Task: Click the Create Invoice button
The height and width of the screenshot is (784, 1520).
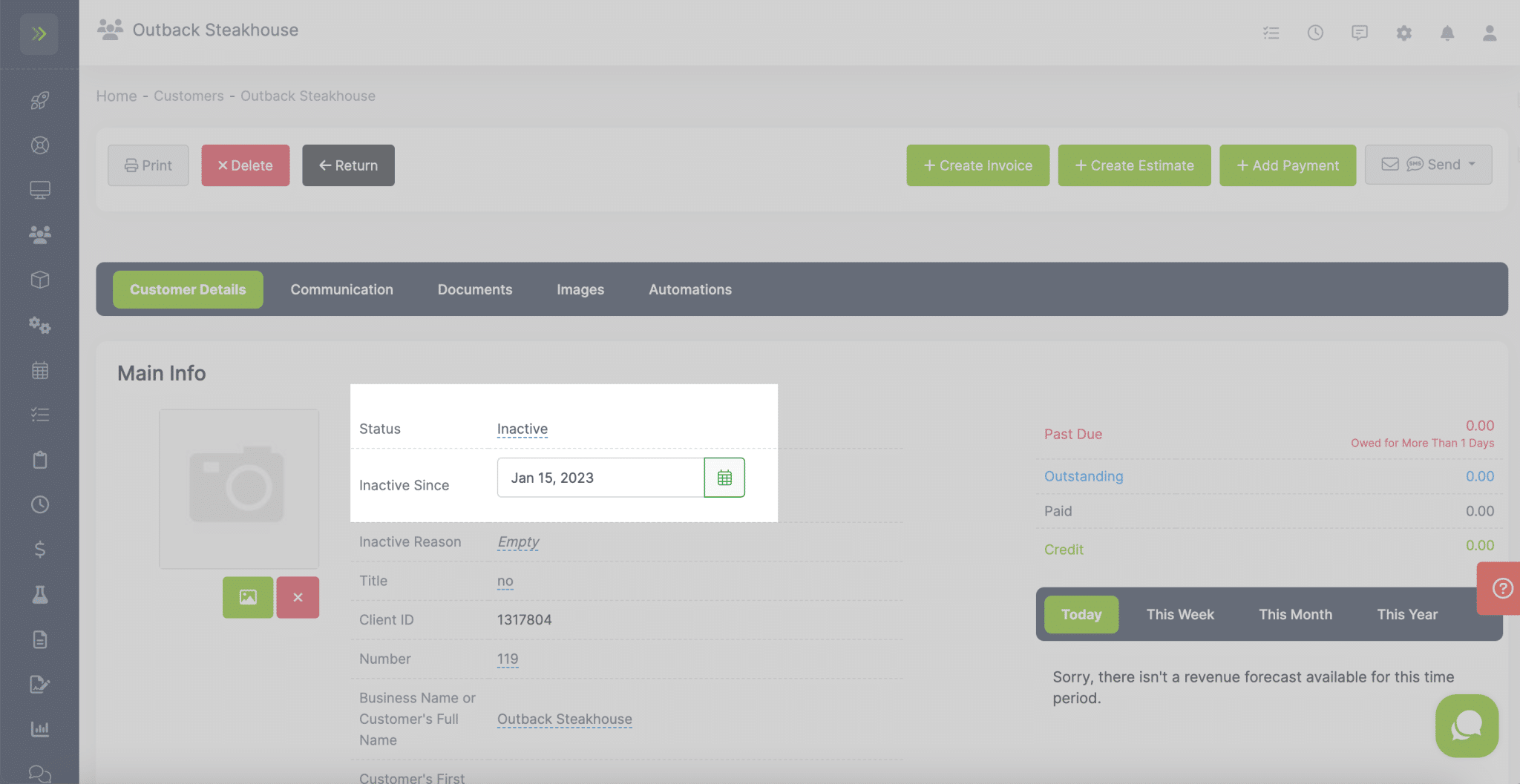Action: click(x=977, y=165)
